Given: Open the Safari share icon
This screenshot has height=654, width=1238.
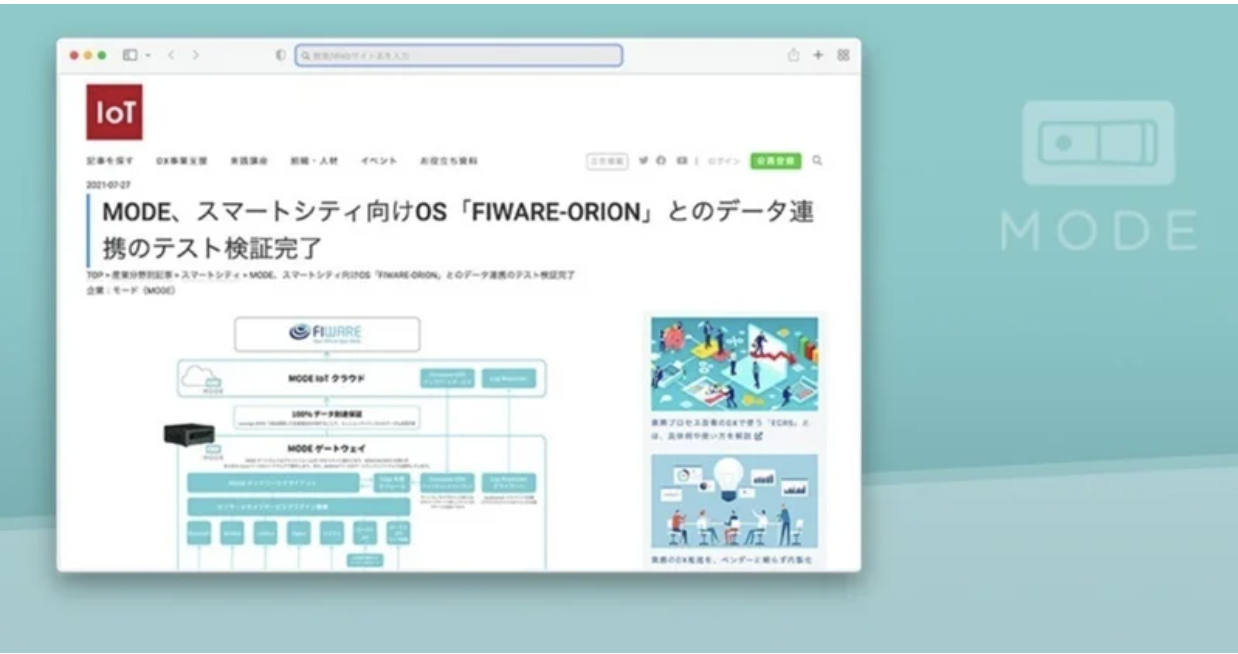Looking at the screenshot, I should pos(793,56).
